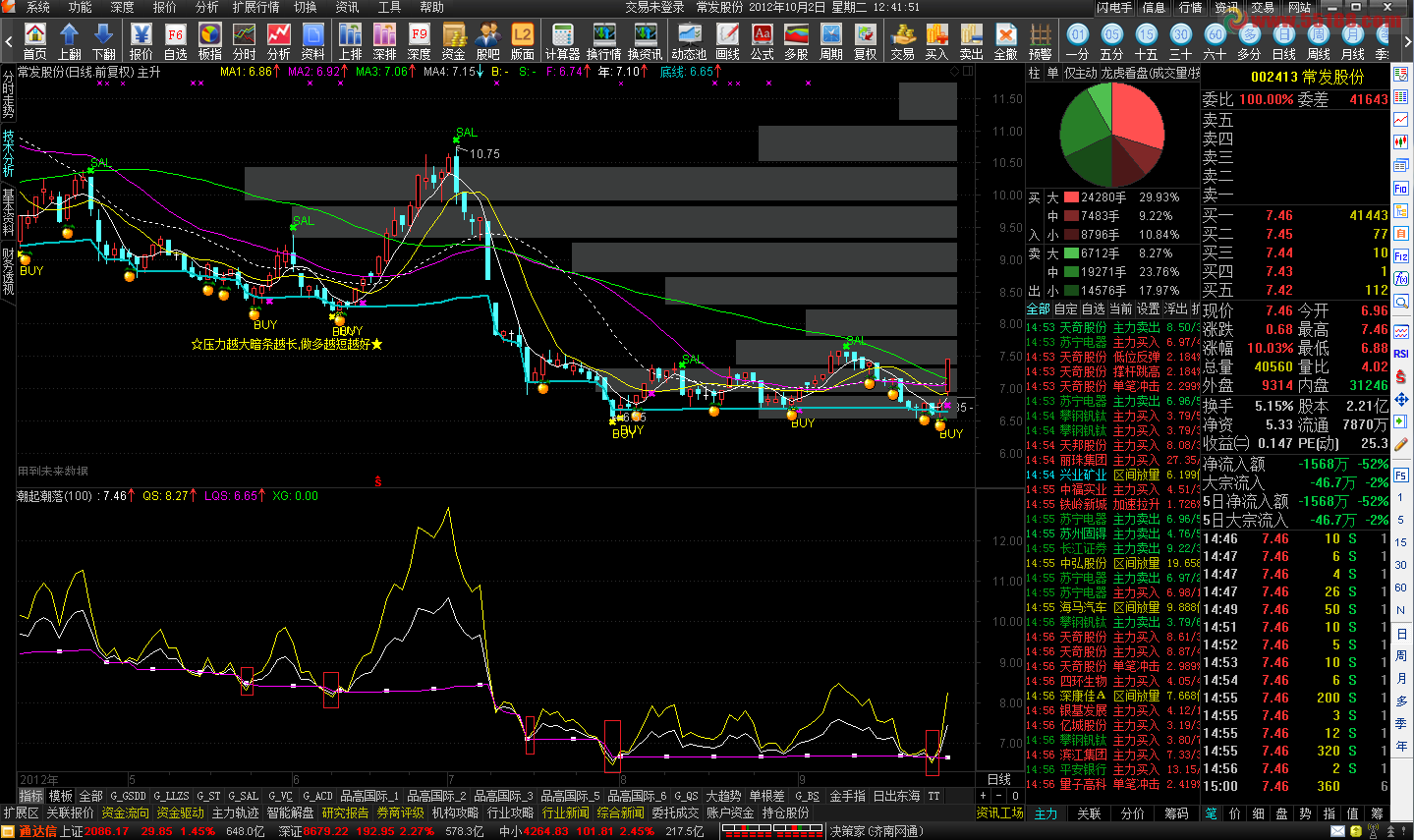Image resolution: width=1414 pixels, height=840 pixels.
Task: Open the 资料 company info icon
Action: click(x=313, y=41)
